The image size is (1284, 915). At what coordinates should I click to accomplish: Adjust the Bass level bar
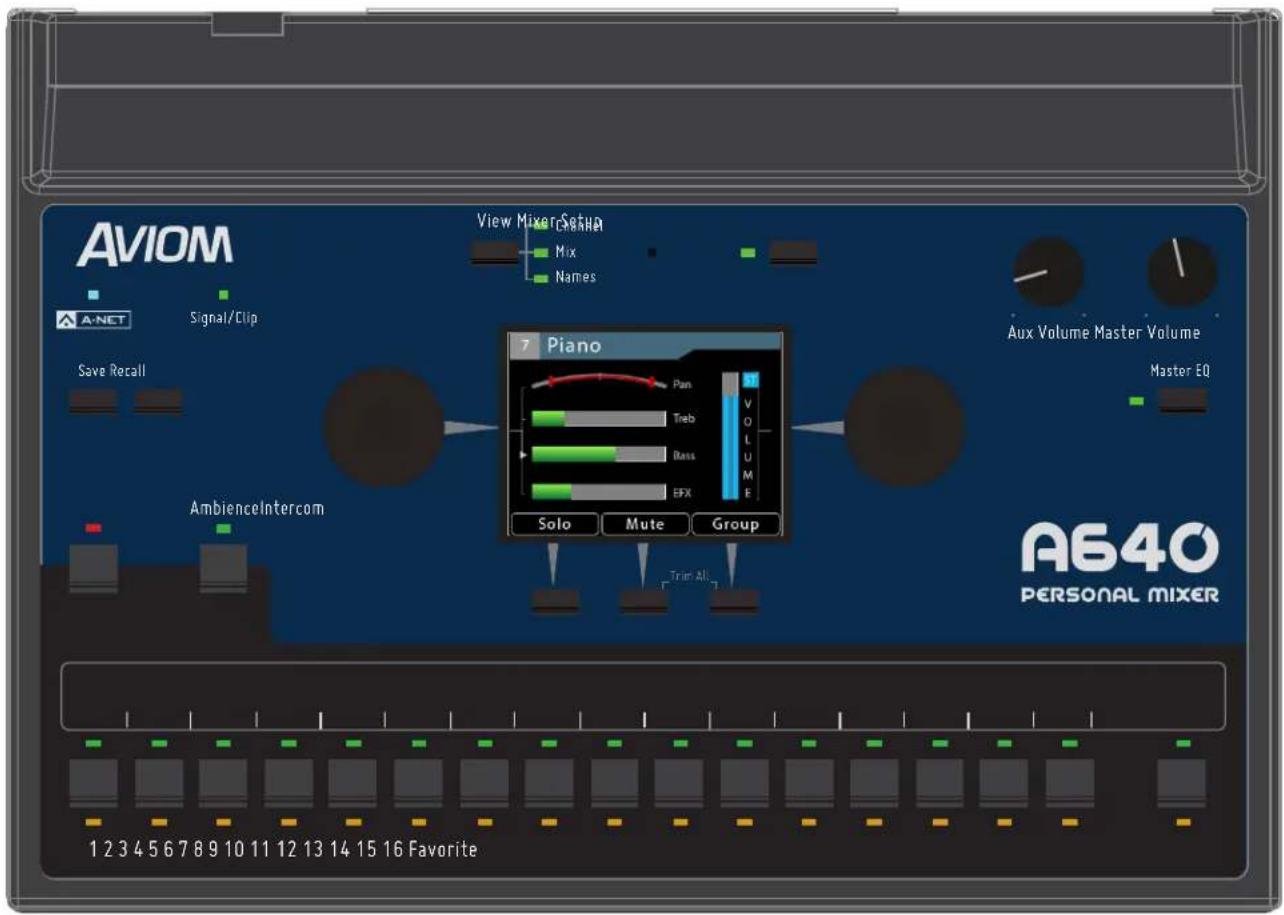coord(598,454)
